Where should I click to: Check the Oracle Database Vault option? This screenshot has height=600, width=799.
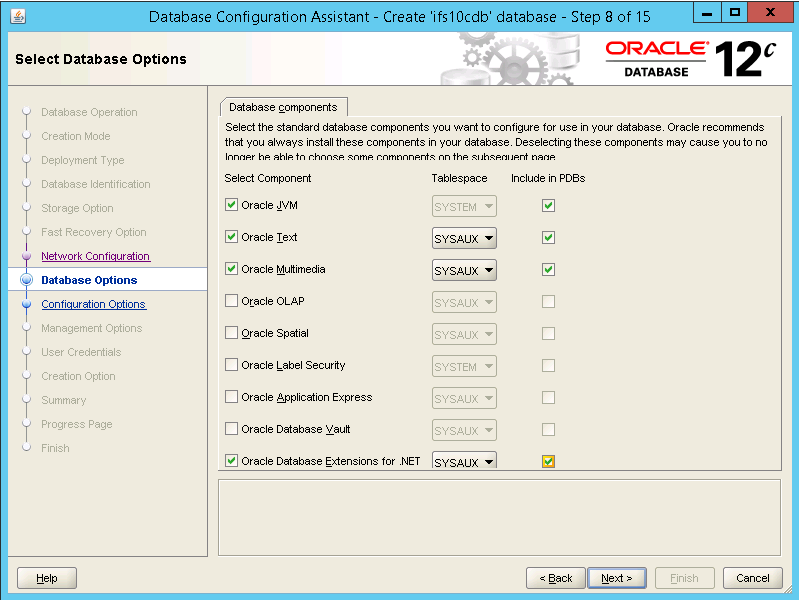(232, 430)
